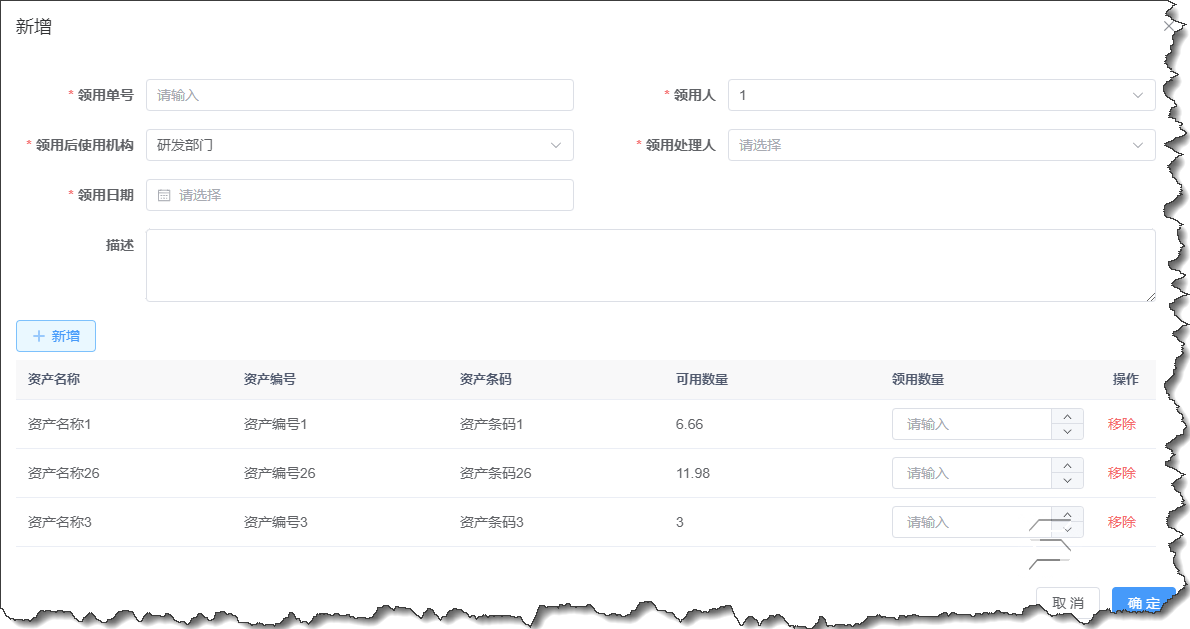
Task: Remove 资产名称3 via its 移除 link
Action: (1121, 521)
